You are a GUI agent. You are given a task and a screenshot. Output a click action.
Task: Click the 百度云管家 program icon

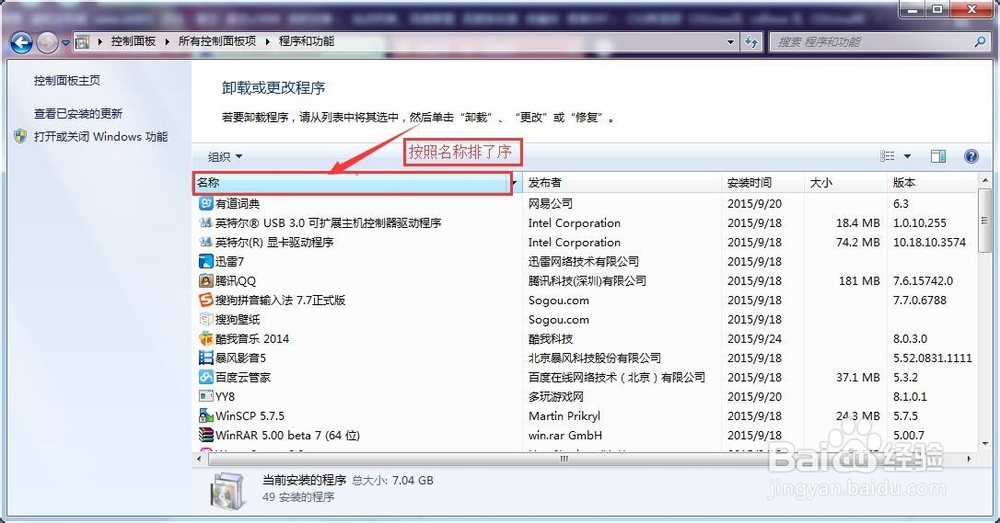(205, 377)
